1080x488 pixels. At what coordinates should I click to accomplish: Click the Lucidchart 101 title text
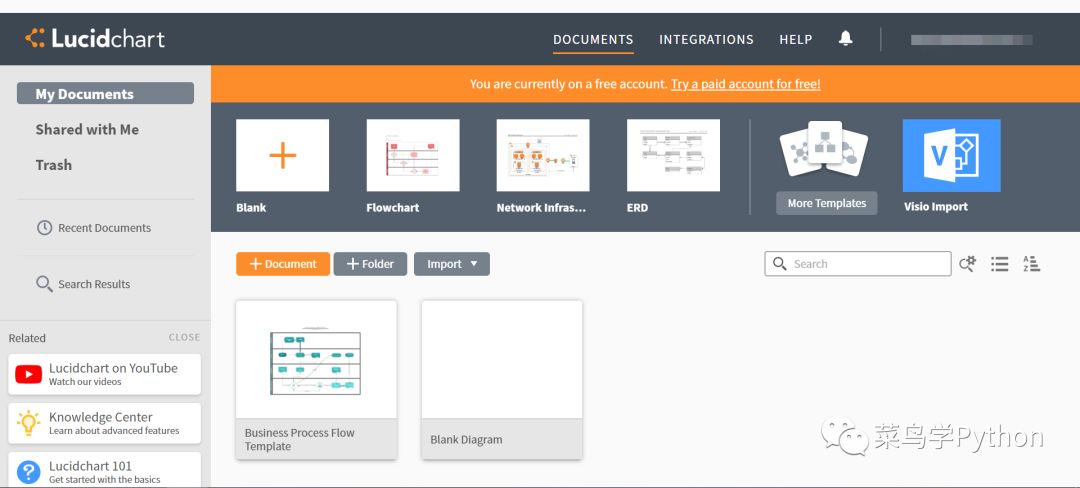coord(90,466)
